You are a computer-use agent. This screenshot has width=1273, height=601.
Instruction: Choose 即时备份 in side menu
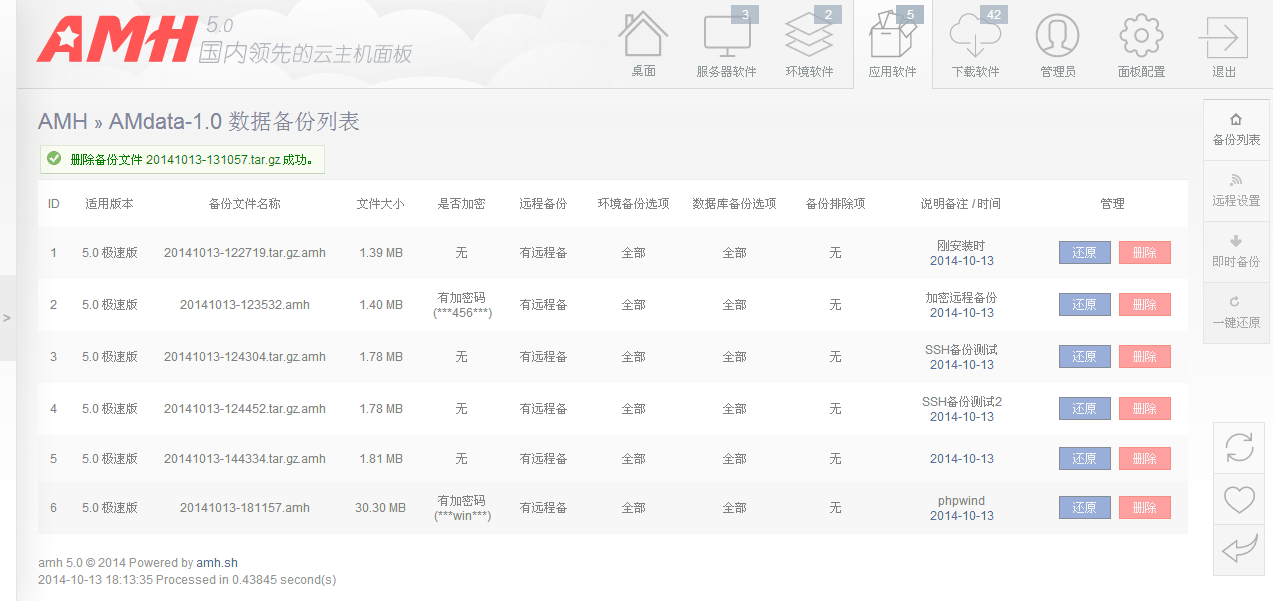pyautogui.click(x=1236, y=252)
